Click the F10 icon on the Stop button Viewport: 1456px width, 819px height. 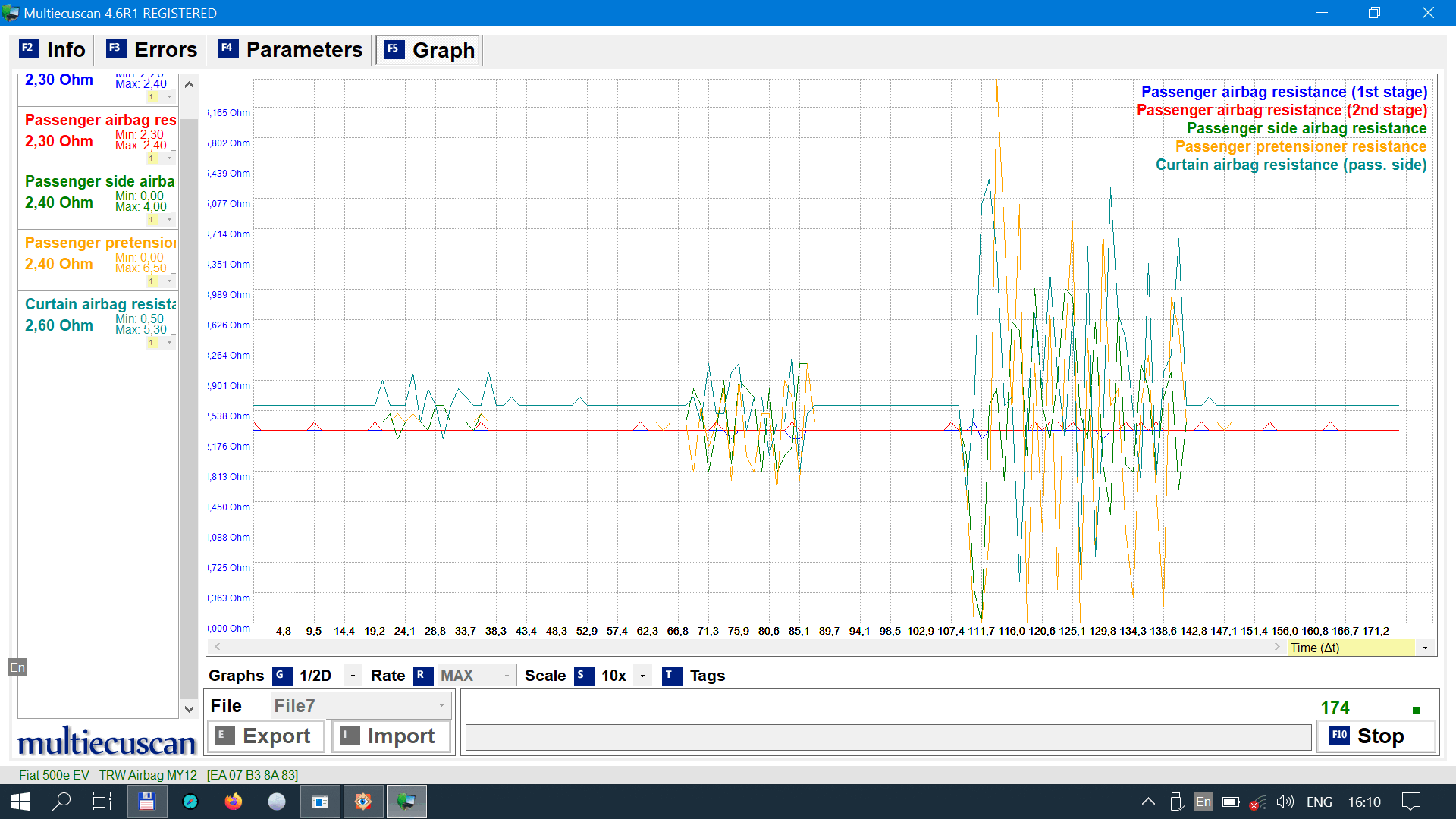[x=1339, y=736]
